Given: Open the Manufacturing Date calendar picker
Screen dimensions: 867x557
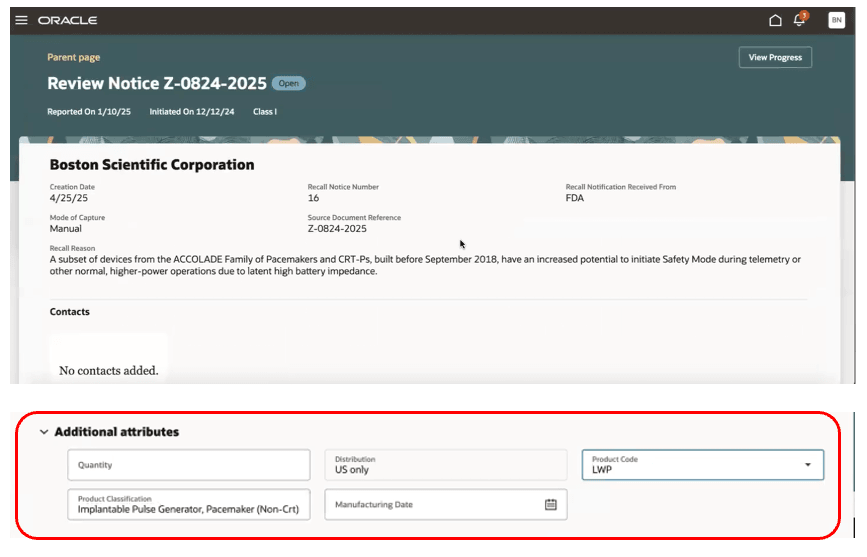Looking at the screenshot, I should click(551, 504).
